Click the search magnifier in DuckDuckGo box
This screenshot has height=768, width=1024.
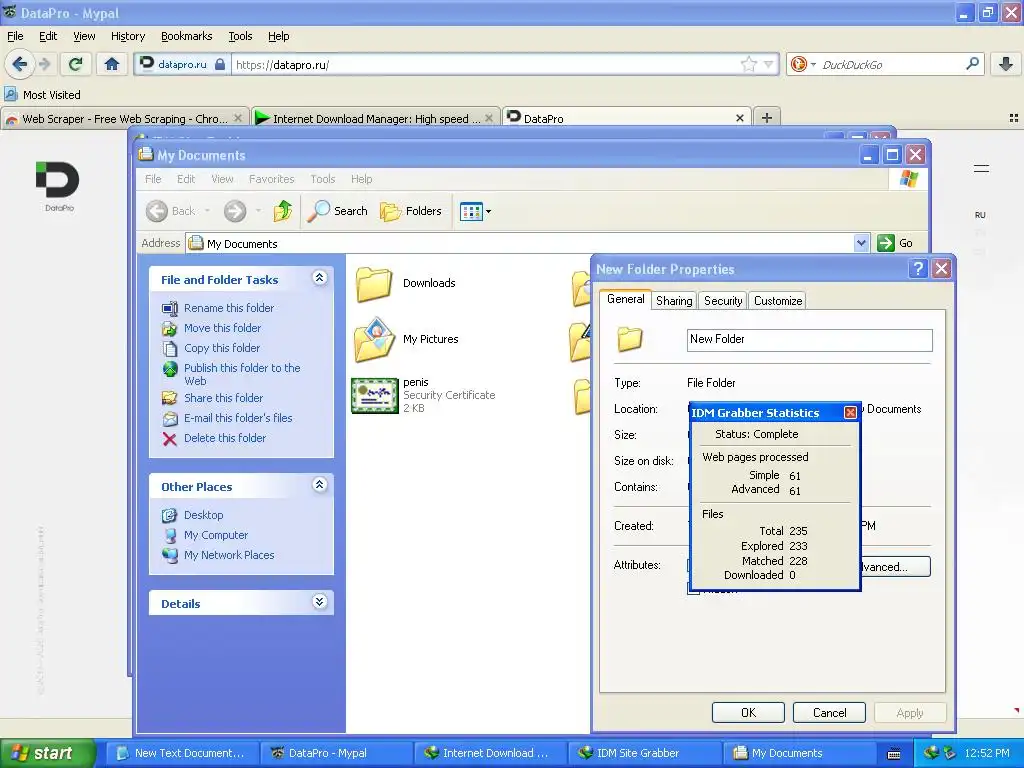point(972,64)
